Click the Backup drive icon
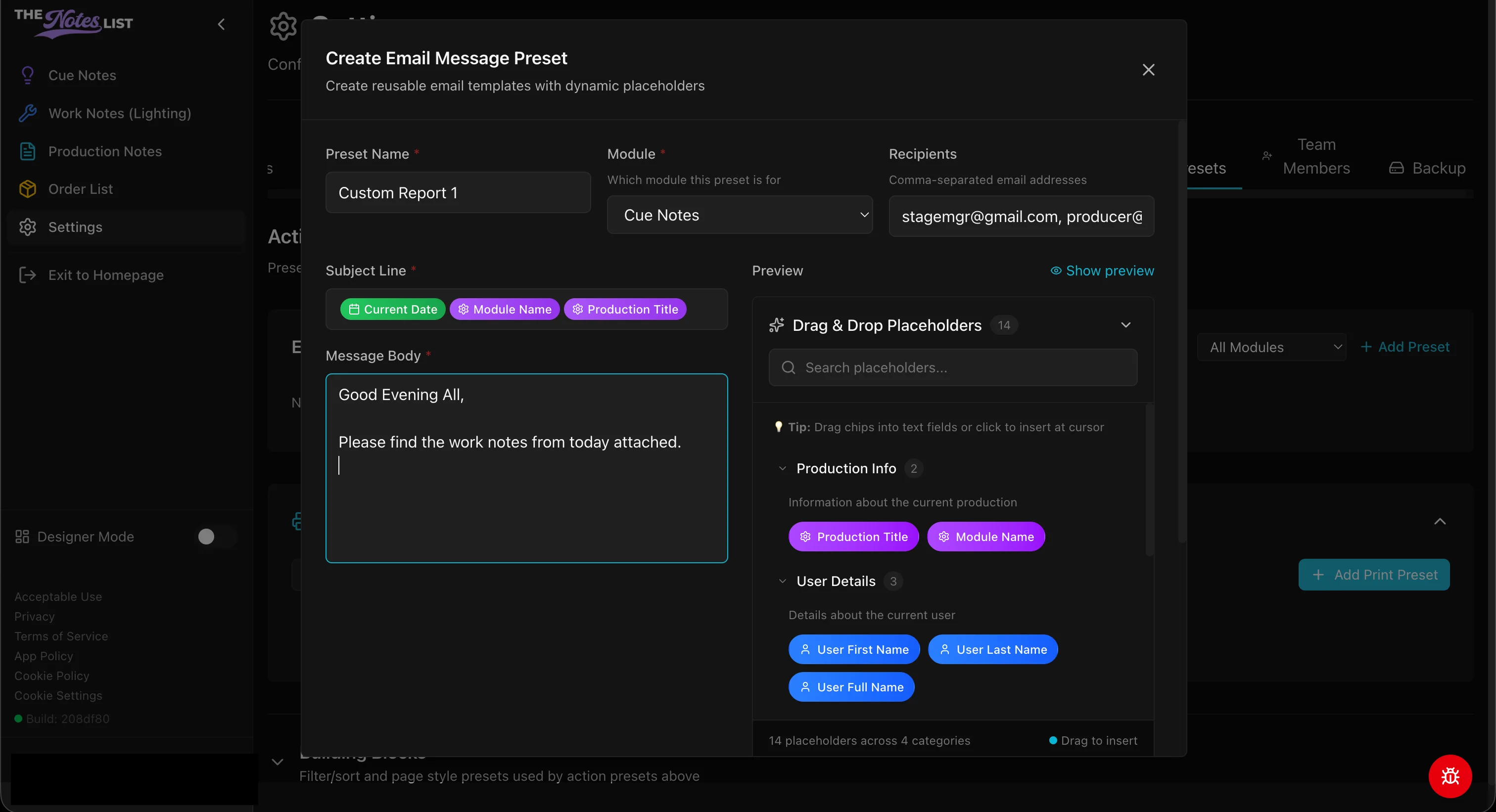Viewport: 1496px width, 812px height. click(1396, 168)
